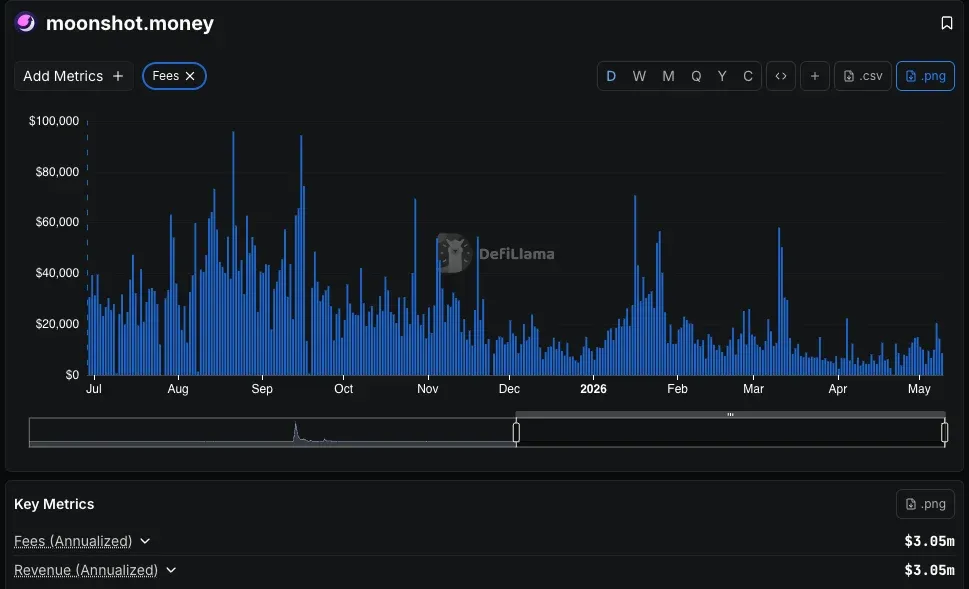
Task: Export Key Metrics as .png
Action: 925,504
